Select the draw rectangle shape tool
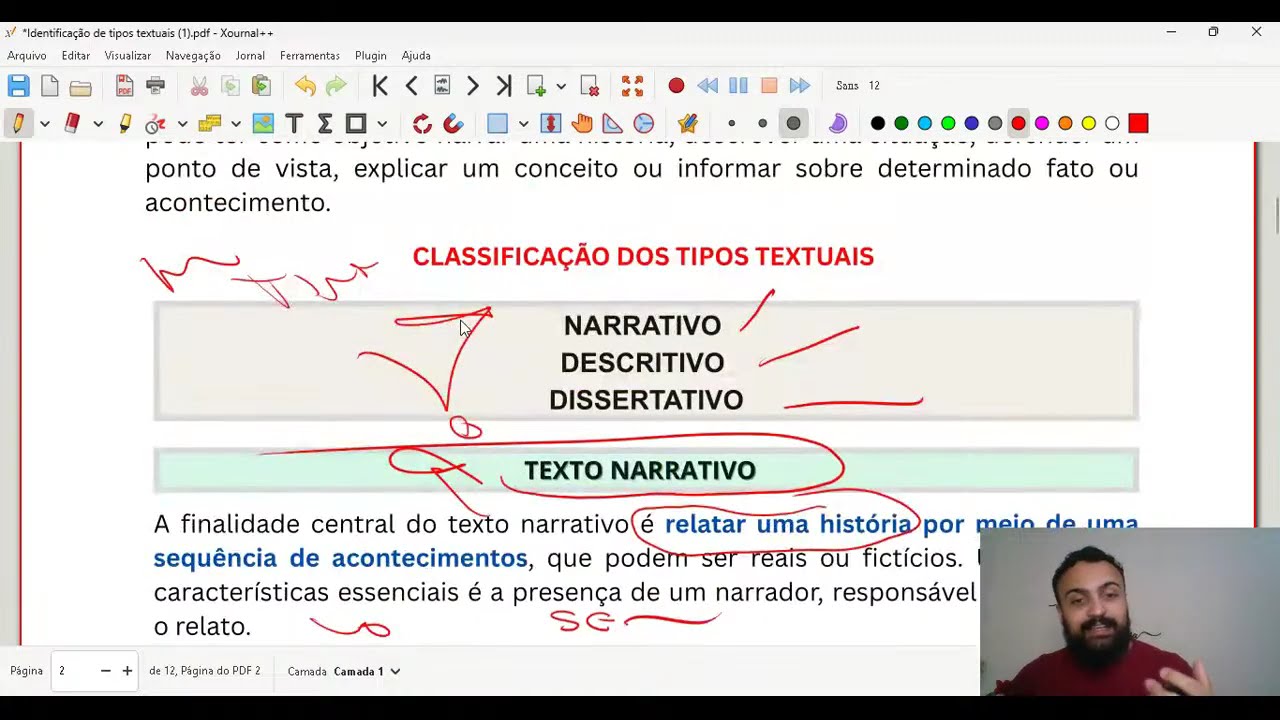Screen dimensions: 1280x720 point(356,124)
